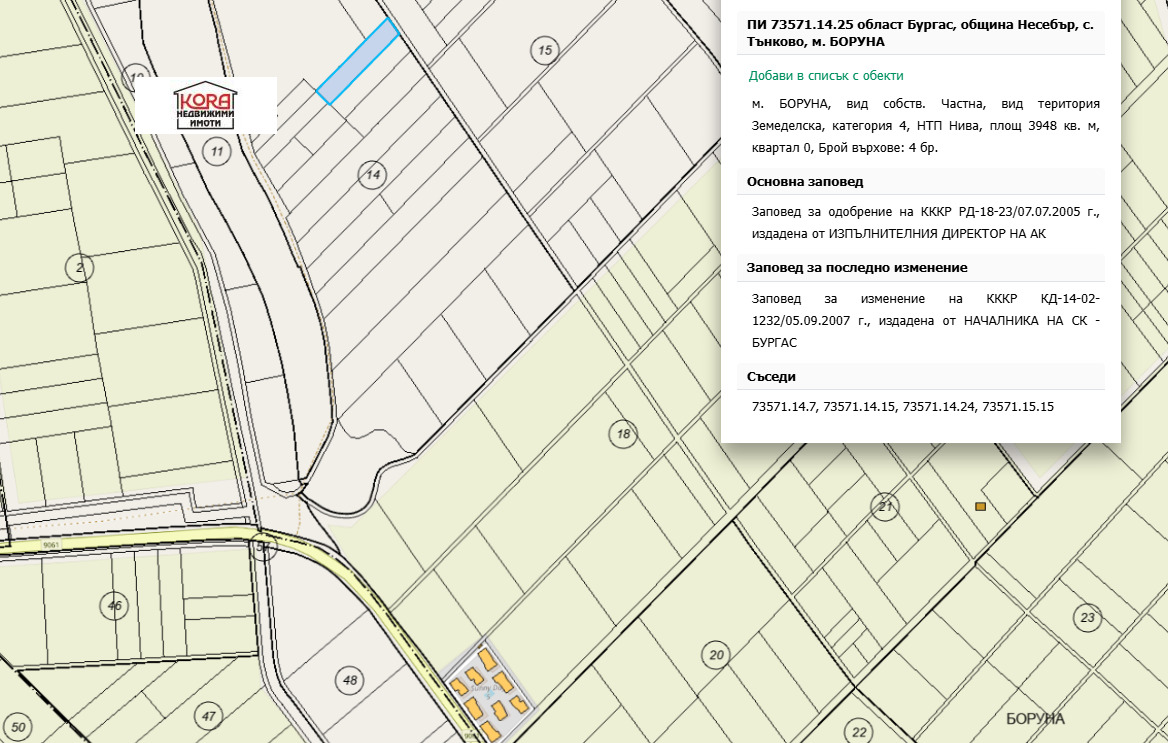The width and height of the screenshot is (1168, 743).
Task: Click circled block number 50 marker
Action: coord(19,727)
